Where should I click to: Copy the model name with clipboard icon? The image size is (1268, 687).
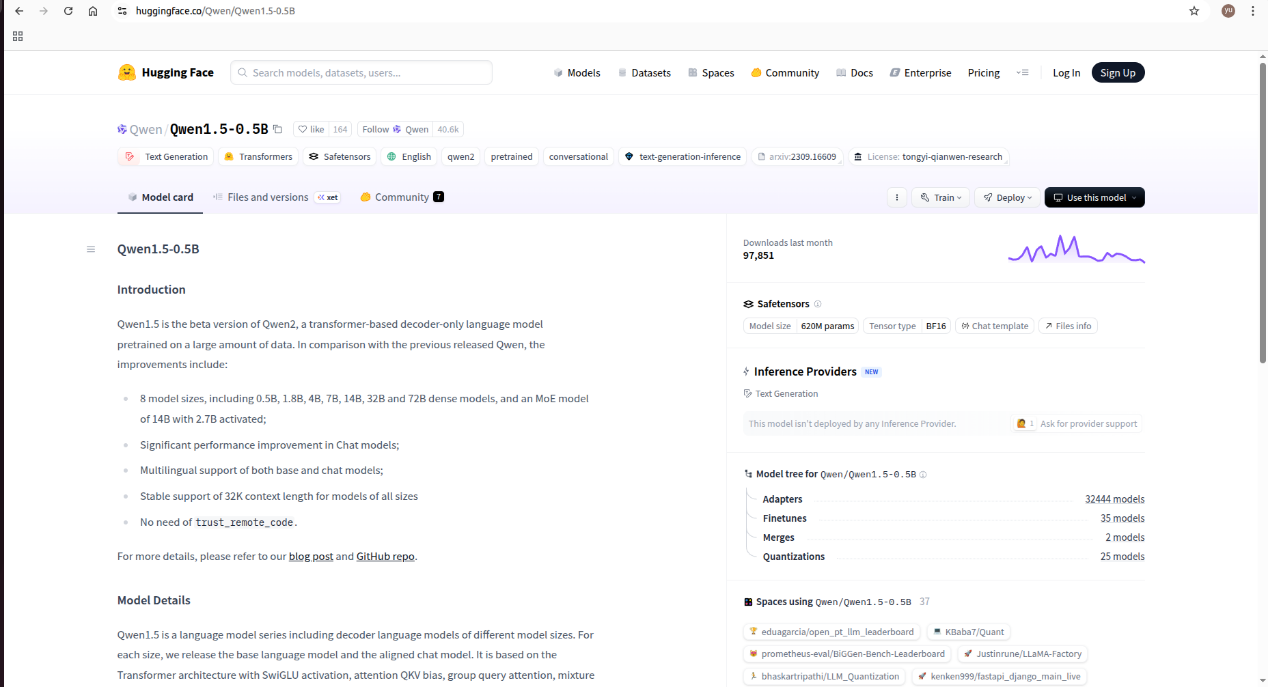pyautogui.click(x=278, y=129)
